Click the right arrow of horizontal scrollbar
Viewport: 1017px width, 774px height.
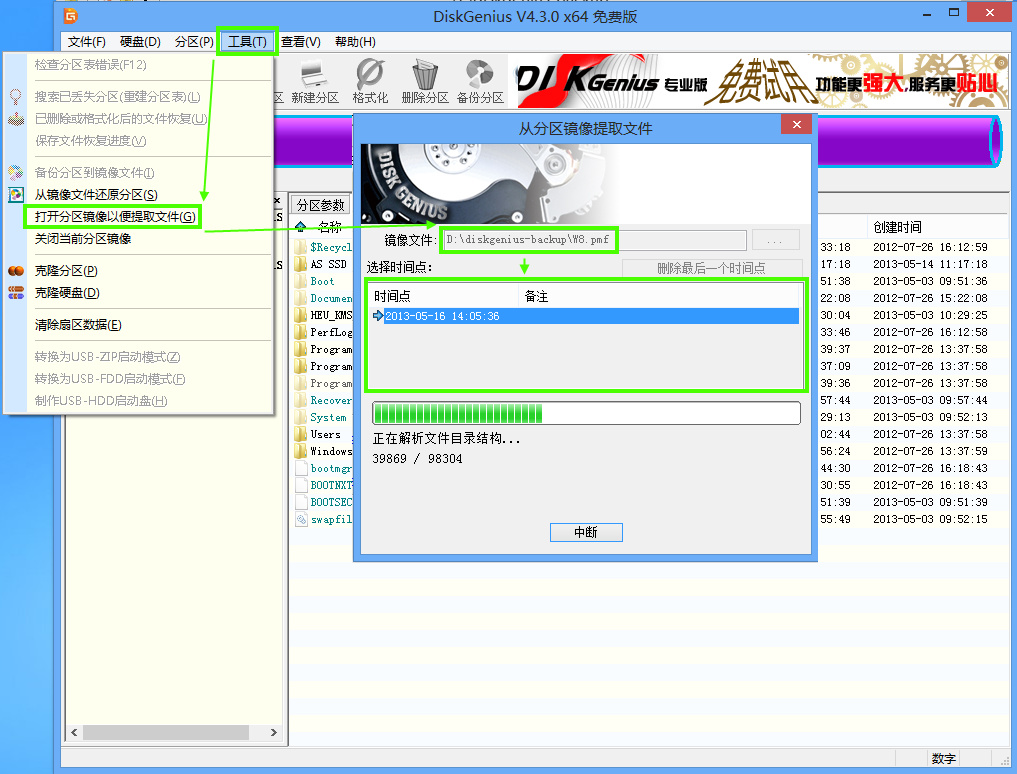[x=274, y=732]
